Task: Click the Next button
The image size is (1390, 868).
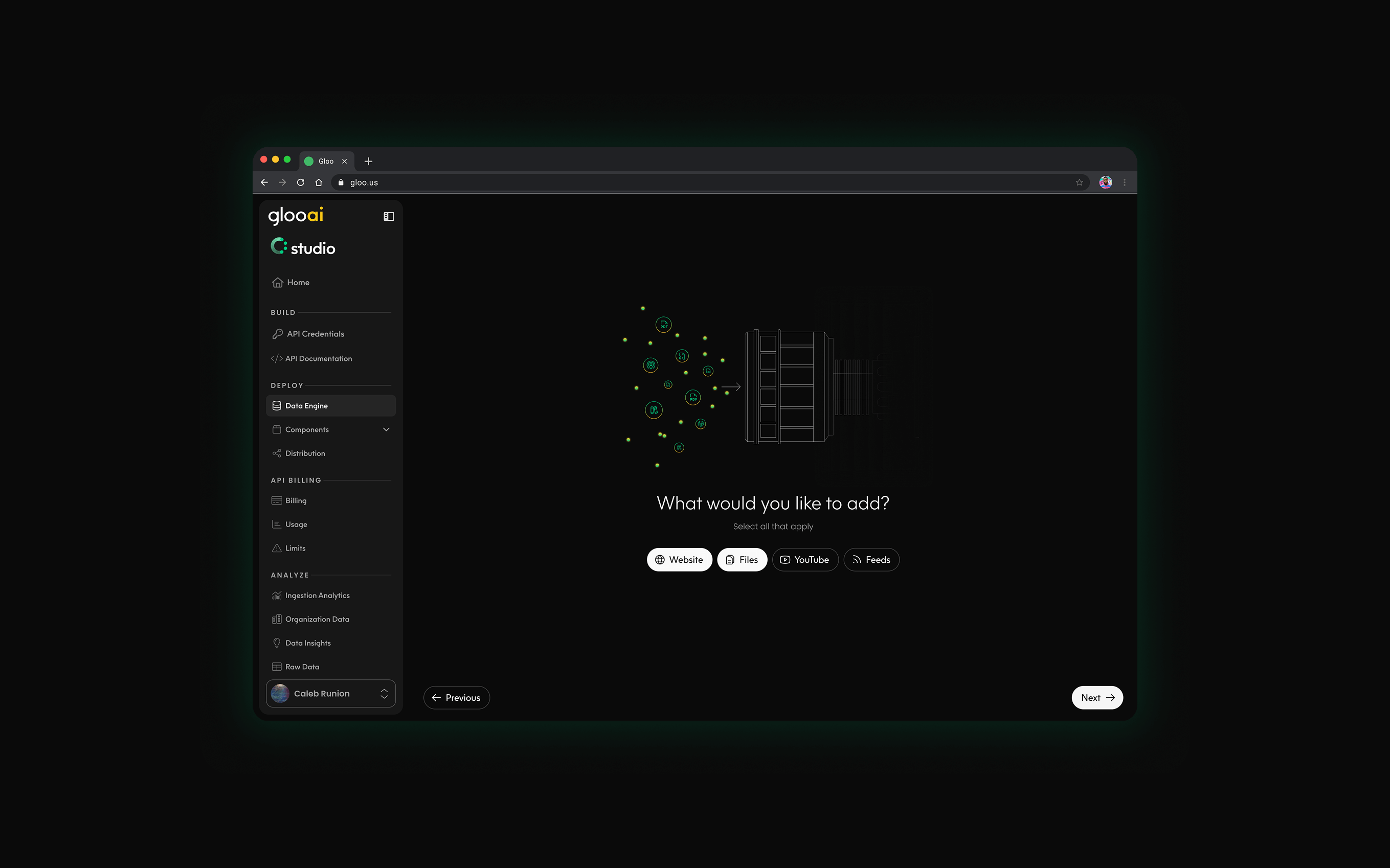Action: (x=1096, y=697)
